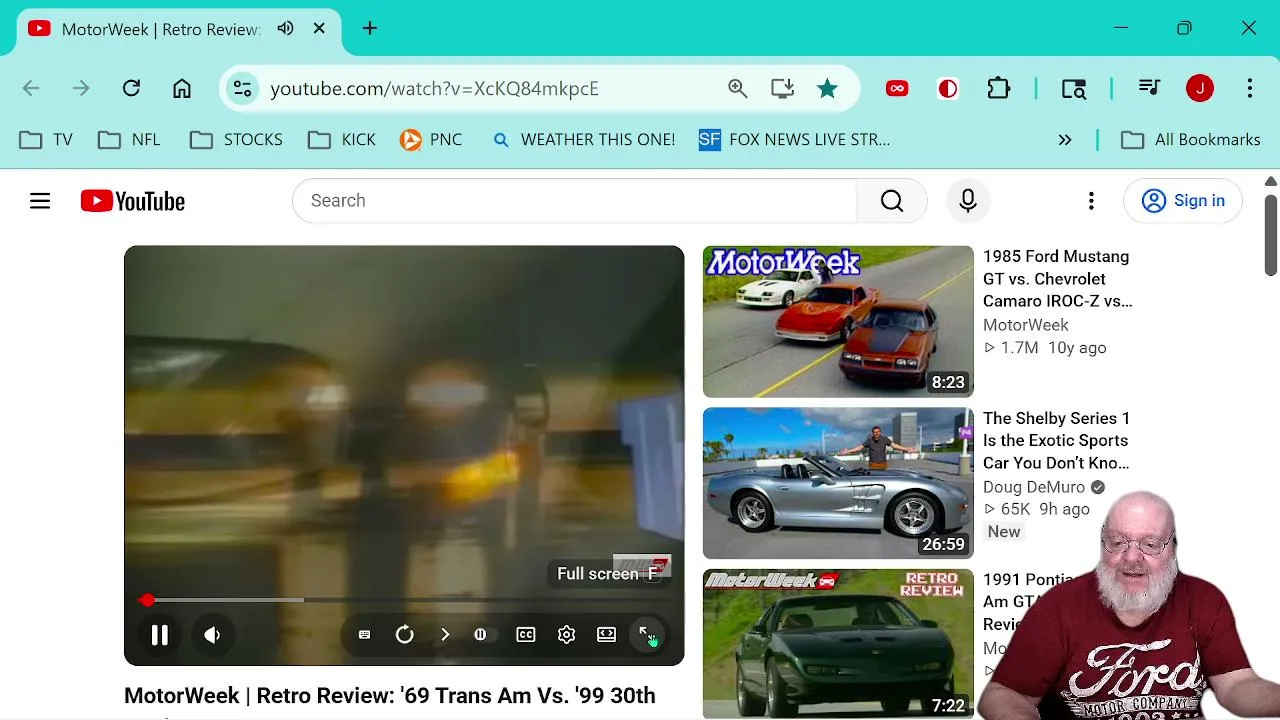The height and width of the screenshot is (720, 1280).
Task: Open YouTube three-dot settings menu
Action: [1091, 201]
